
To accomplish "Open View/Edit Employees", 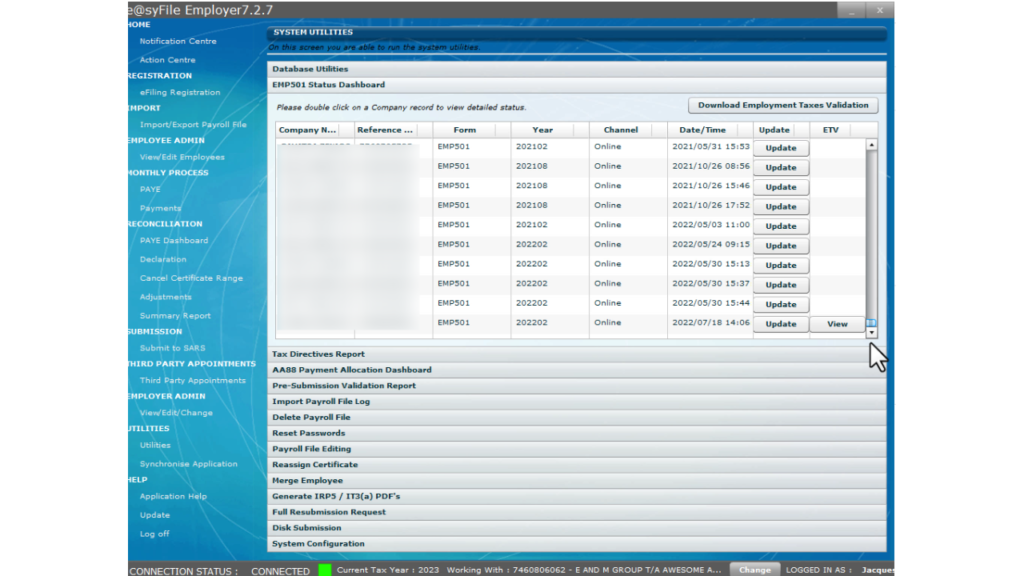I will tap(182, 157).
